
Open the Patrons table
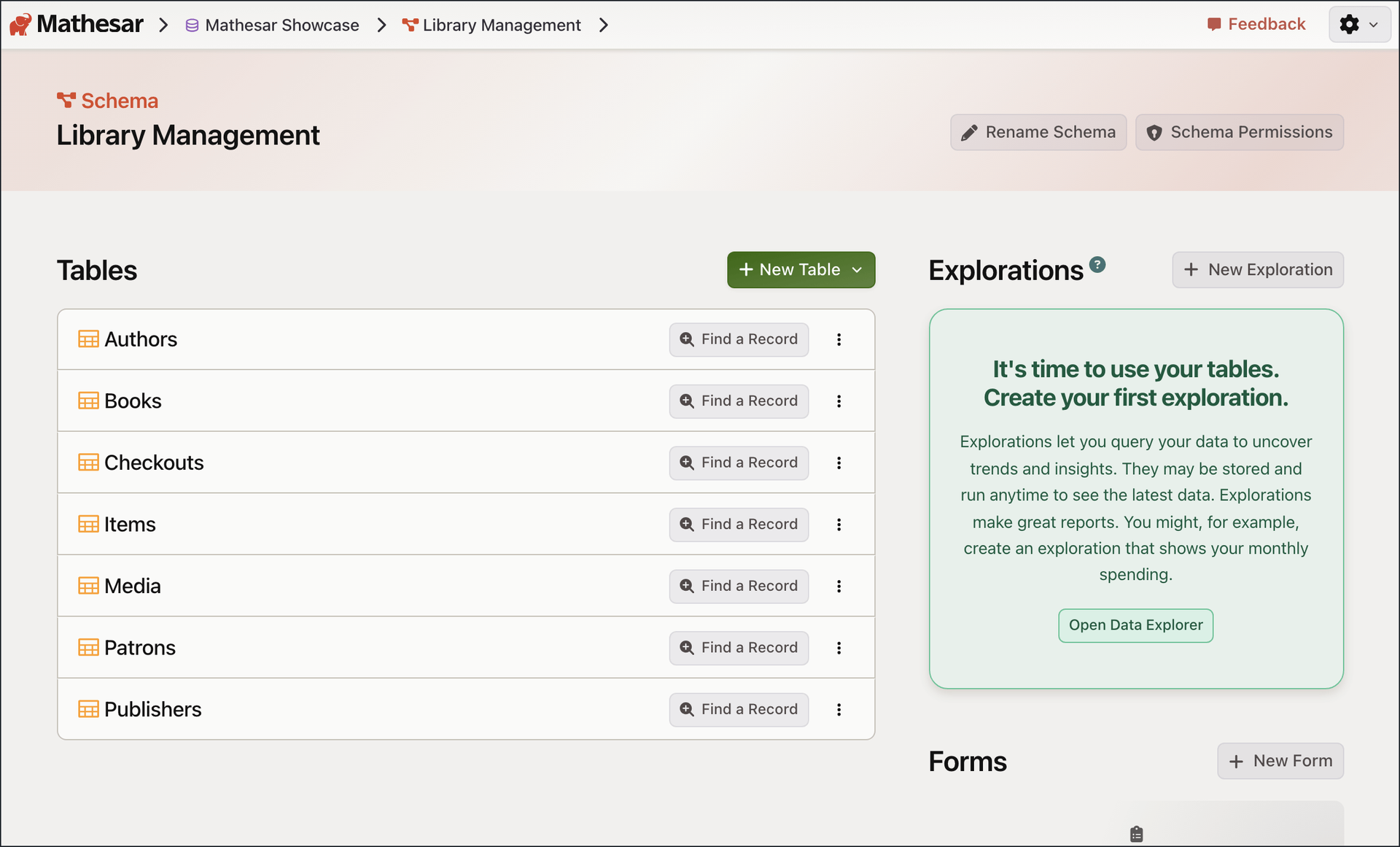pyautogui.click(x=140, y=648)
